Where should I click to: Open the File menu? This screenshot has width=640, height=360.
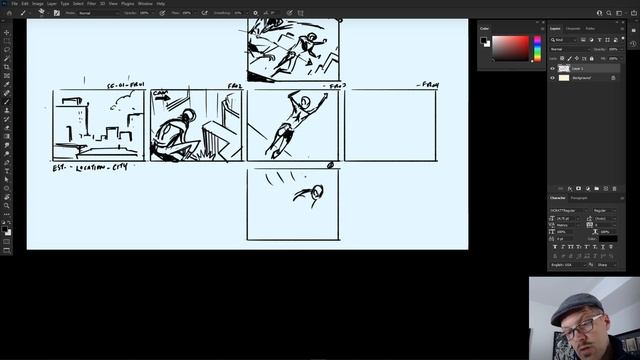(15, 4)
